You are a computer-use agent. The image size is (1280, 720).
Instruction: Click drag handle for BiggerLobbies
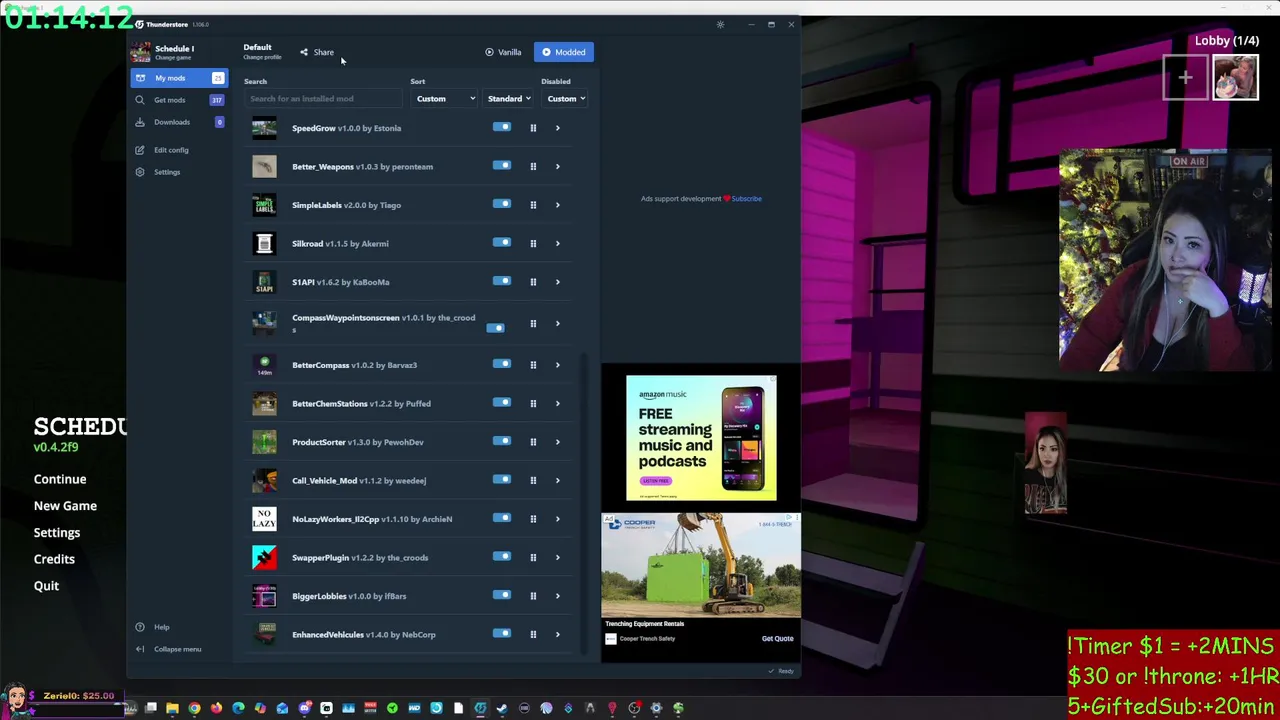coord(533,596)
